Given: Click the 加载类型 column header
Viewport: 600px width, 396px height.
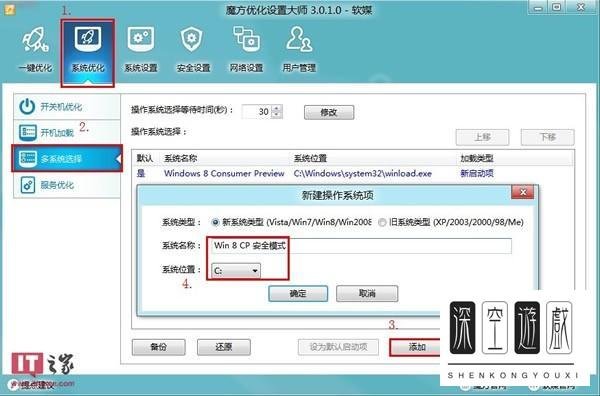Looking at the screenshot, I should pyautogui.click(x=477, y=158).
